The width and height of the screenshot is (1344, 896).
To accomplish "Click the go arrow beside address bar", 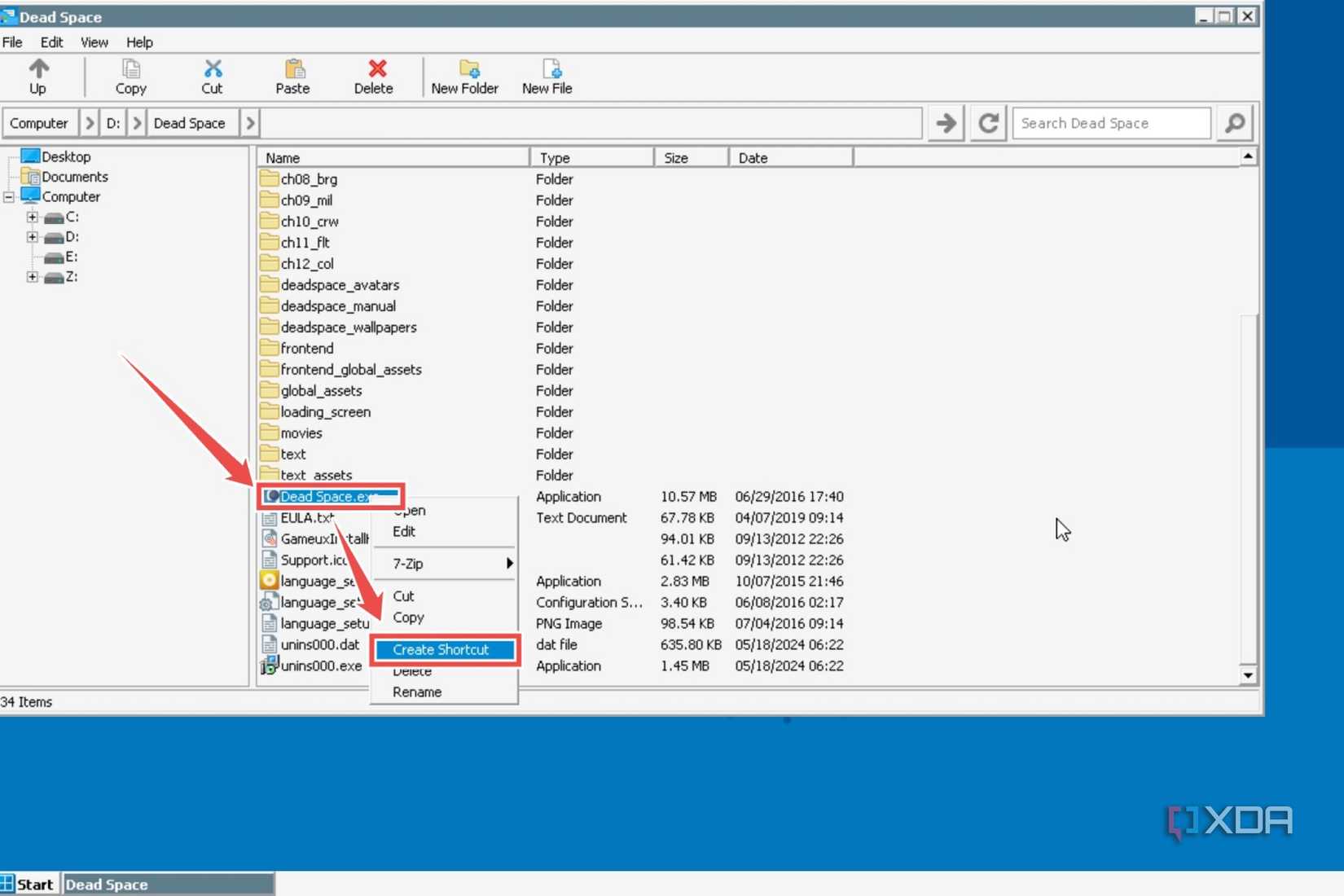I will pos(946,123).
